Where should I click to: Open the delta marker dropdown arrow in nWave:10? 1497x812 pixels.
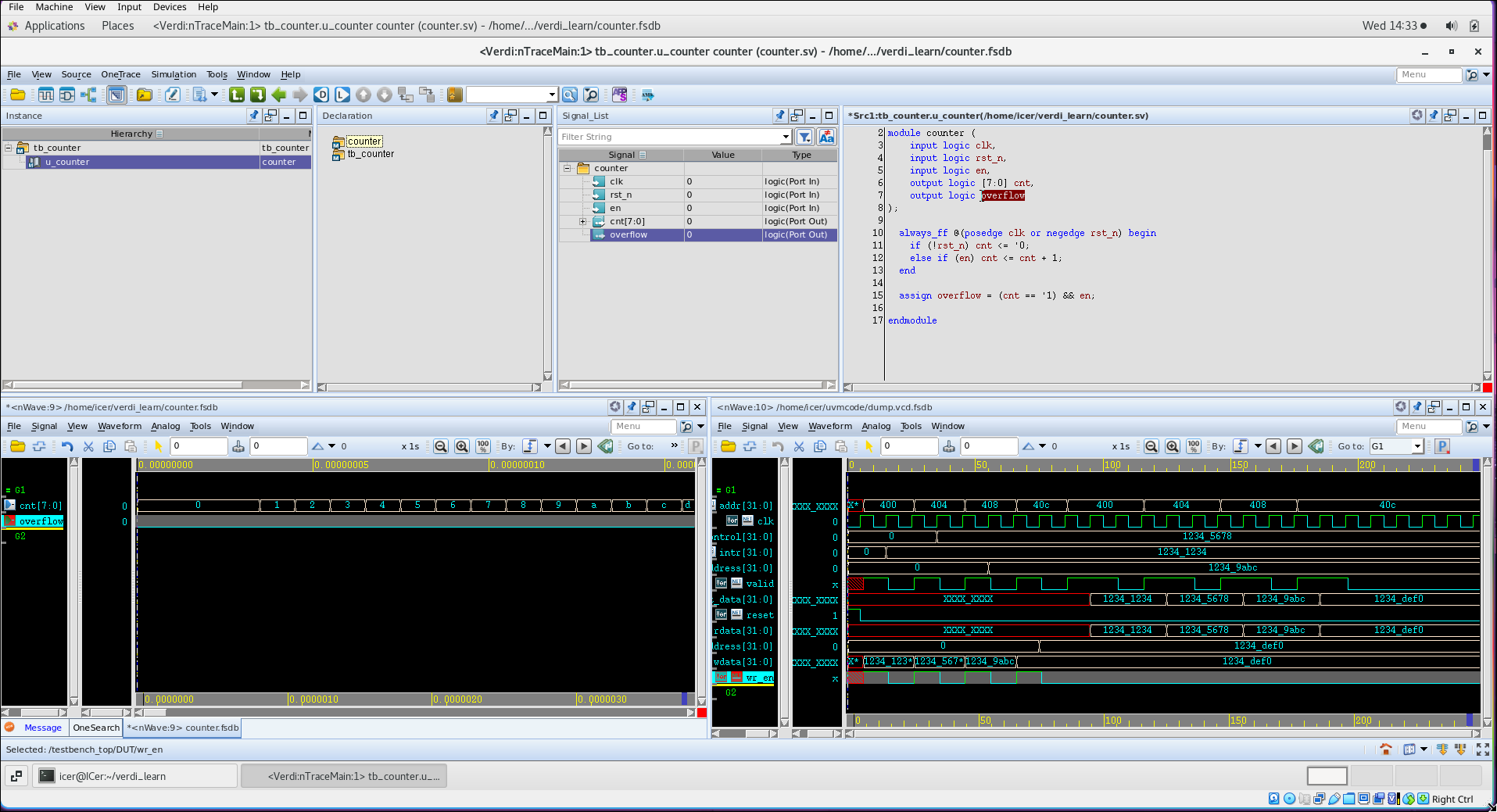[x=1042, y=446]
